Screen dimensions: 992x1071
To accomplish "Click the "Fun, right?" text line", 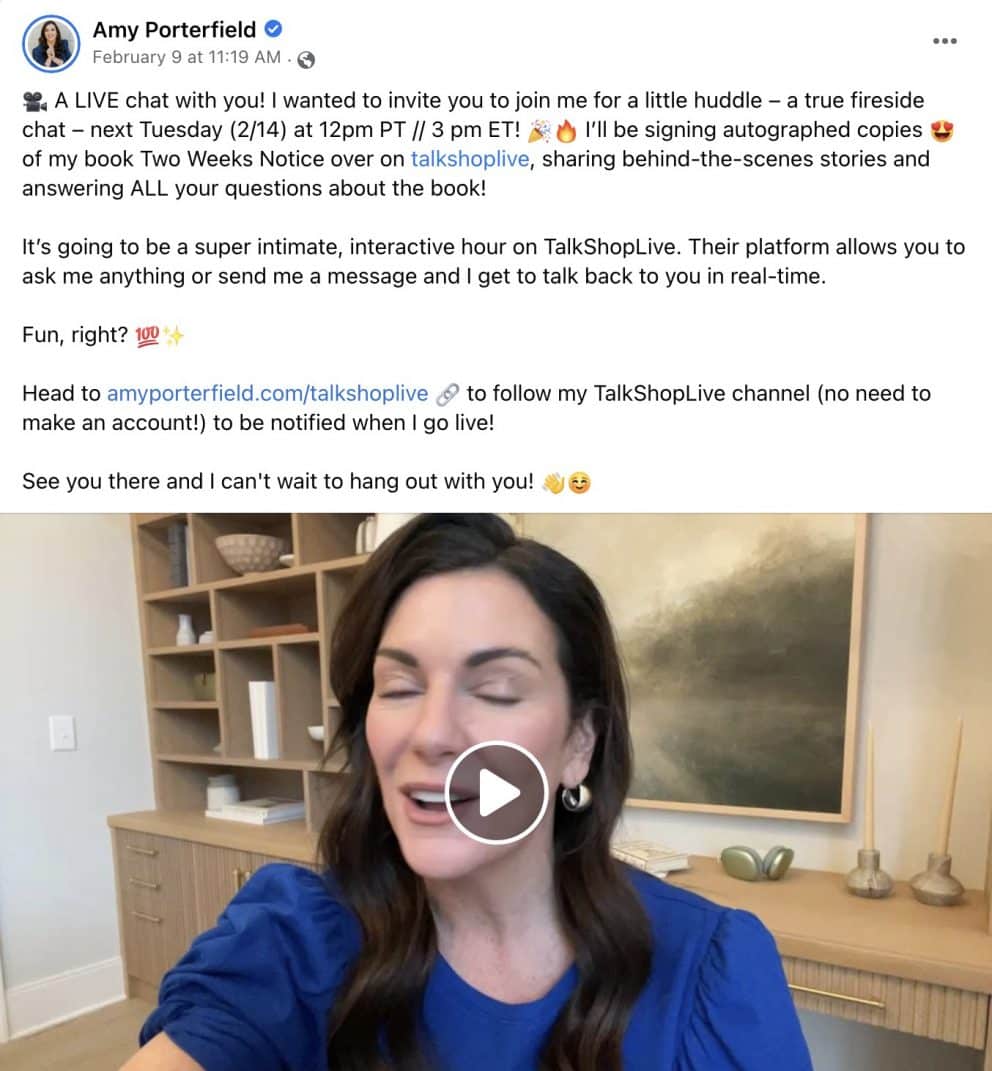I will click(75, 335).
